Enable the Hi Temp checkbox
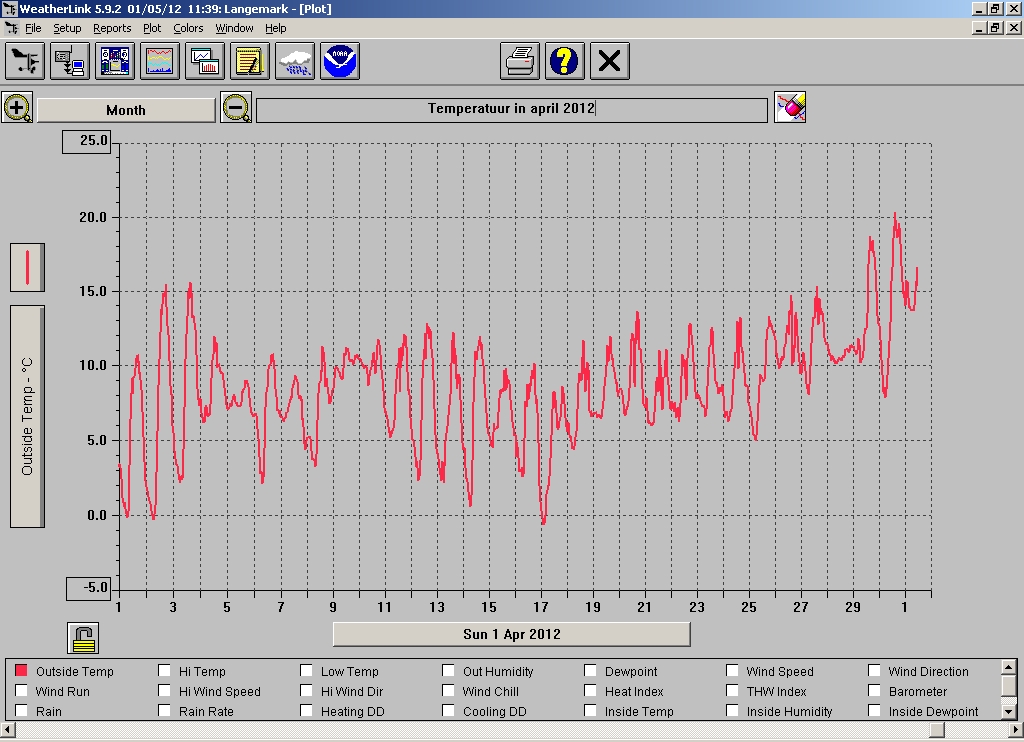Image resolution: width=1024 pixels, height=742 pixels. tap(164, 671)
